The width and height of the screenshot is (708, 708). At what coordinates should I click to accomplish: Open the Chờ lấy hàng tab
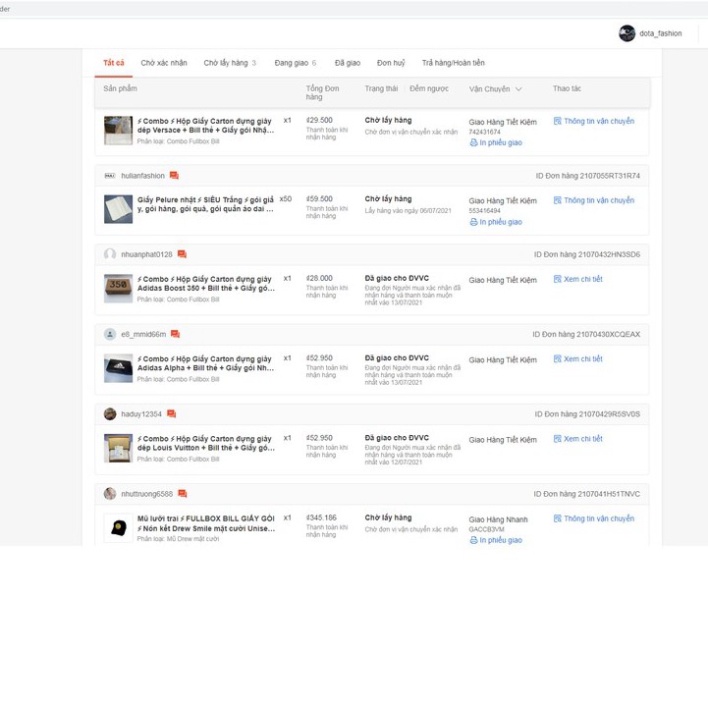point(229,63)
